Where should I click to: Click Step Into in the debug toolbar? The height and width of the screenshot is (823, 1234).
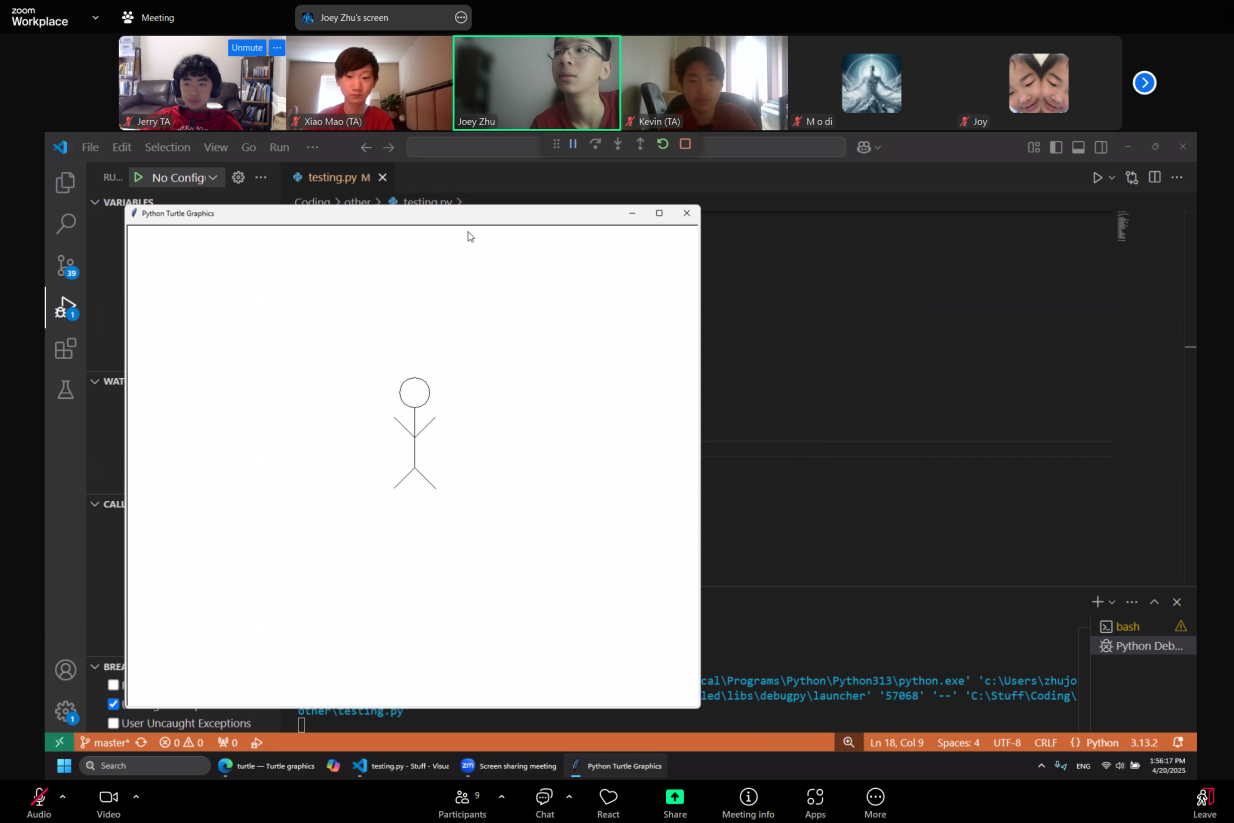click(x=618, y=144)
